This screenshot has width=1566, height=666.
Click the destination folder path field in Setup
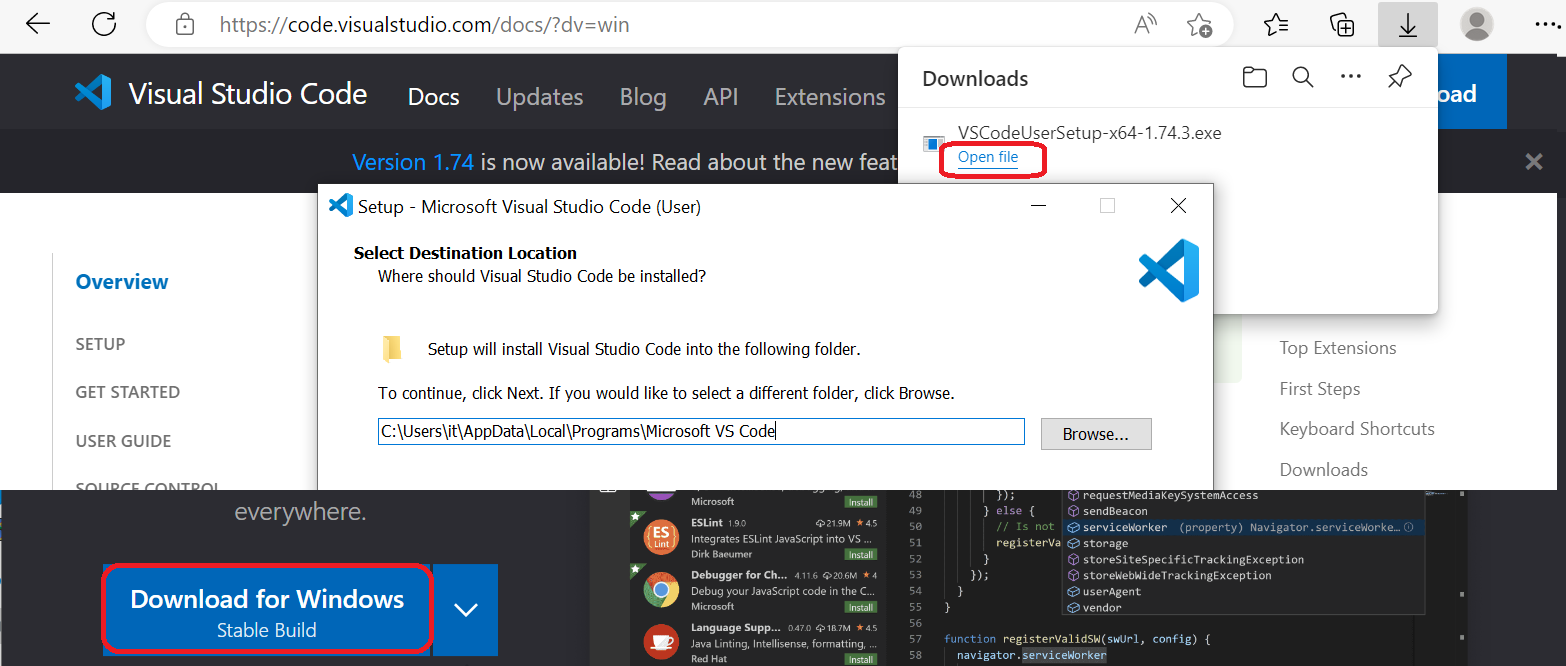(701, 431)
